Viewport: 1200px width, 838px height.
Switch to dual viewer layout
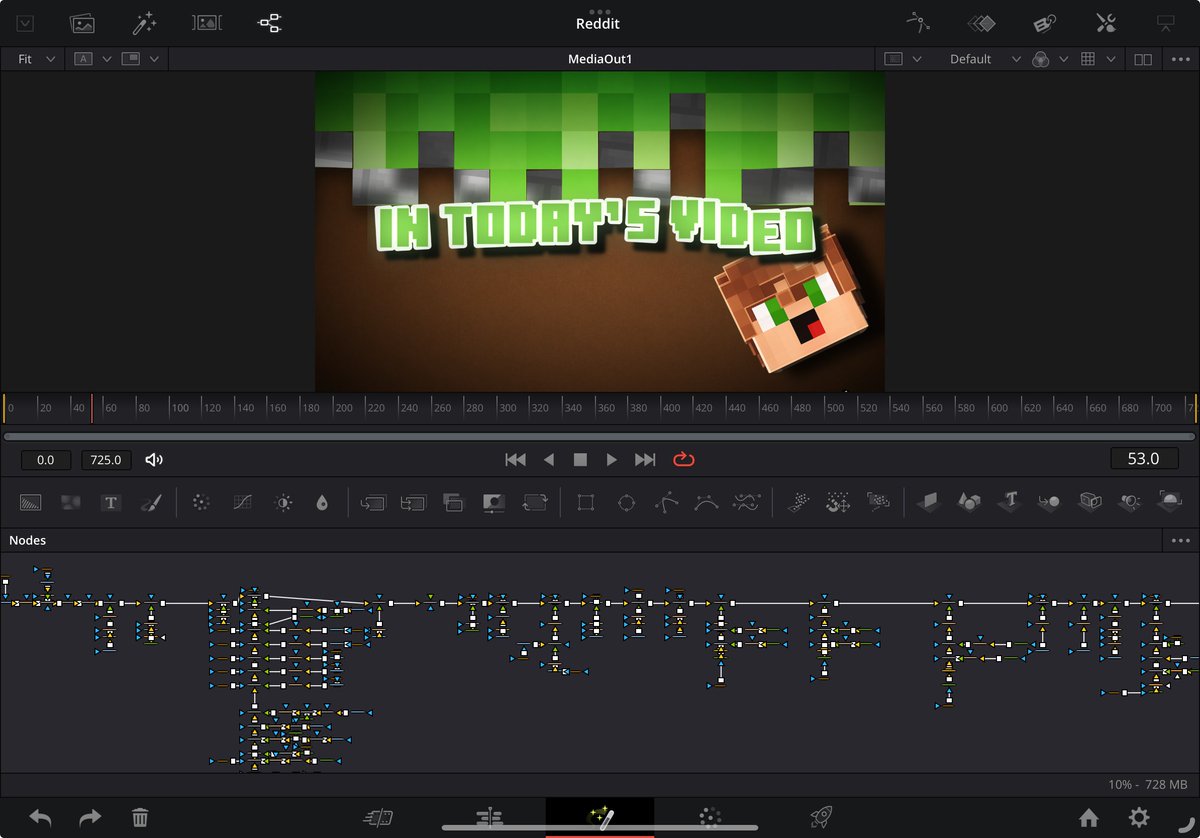1143,59
